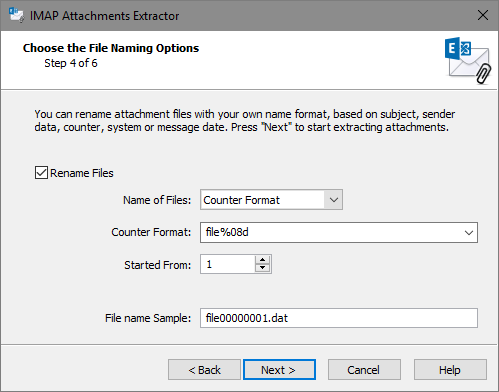The image size is (499, 392).
Task: Click the 'Counter Format:' label
Action: click(151, 232)
